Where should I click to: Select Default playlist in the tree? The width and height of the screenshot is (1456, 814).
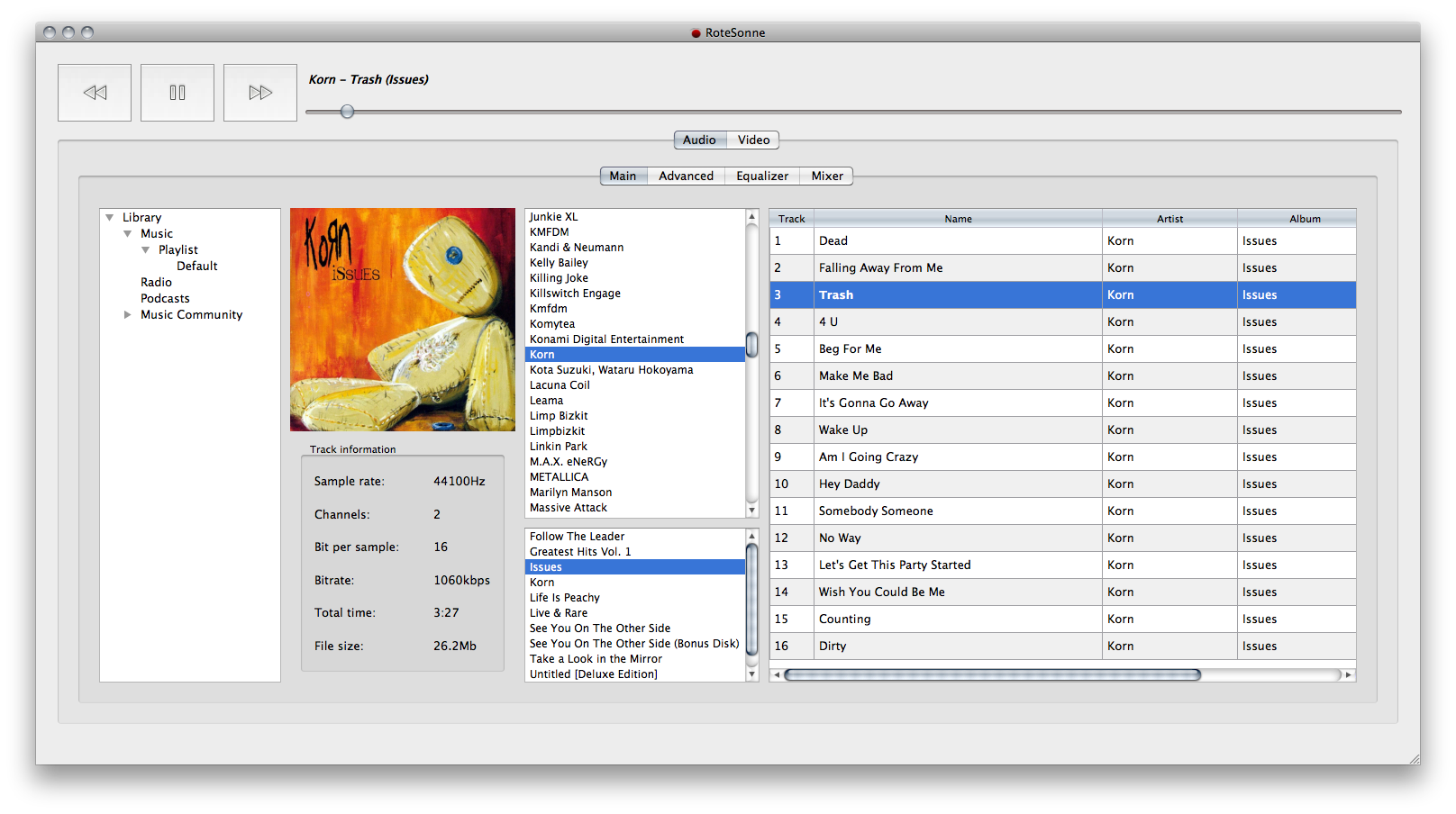point(196,266)
